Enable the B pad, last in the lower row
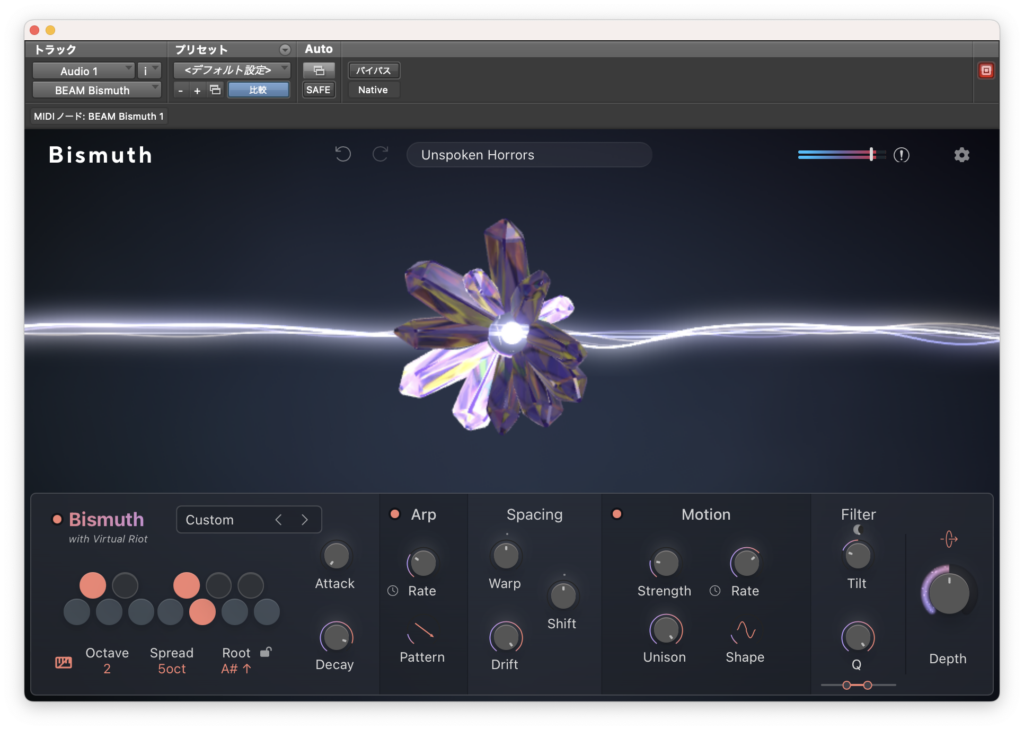 pos(266,612)
